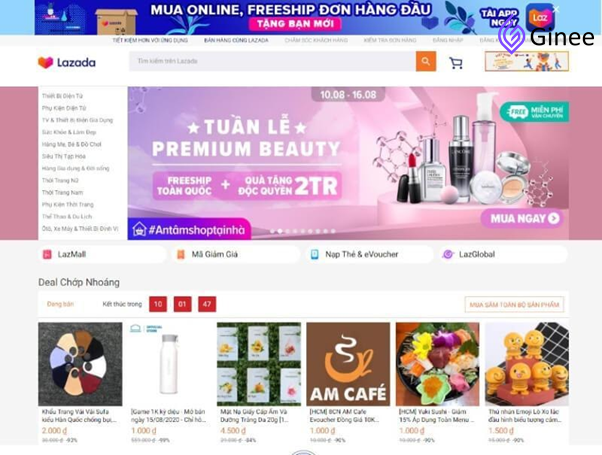Click Mua Sắm Toàn Bộ Sản Phẩm button
Viewport: 602px width, 455px height.
click(514, 305)
